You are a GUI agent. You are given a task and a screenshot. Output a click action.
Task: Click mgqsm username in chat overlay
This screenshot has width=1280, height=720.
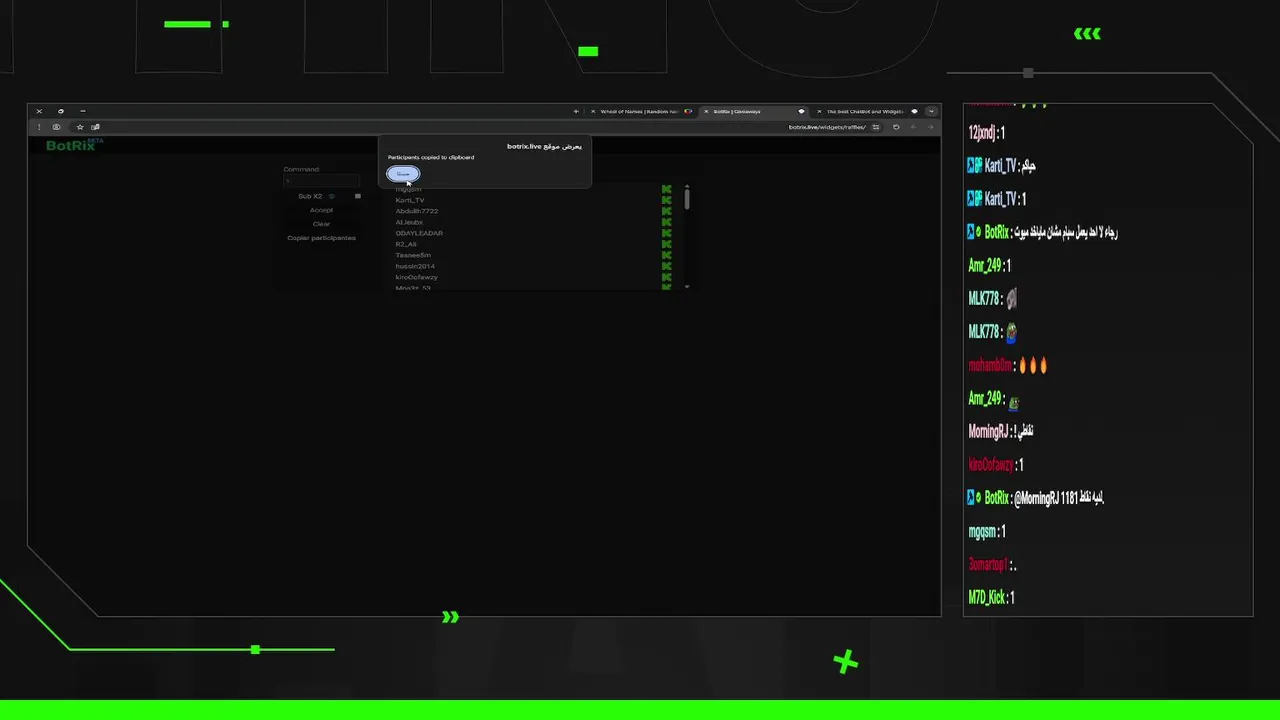984,532
